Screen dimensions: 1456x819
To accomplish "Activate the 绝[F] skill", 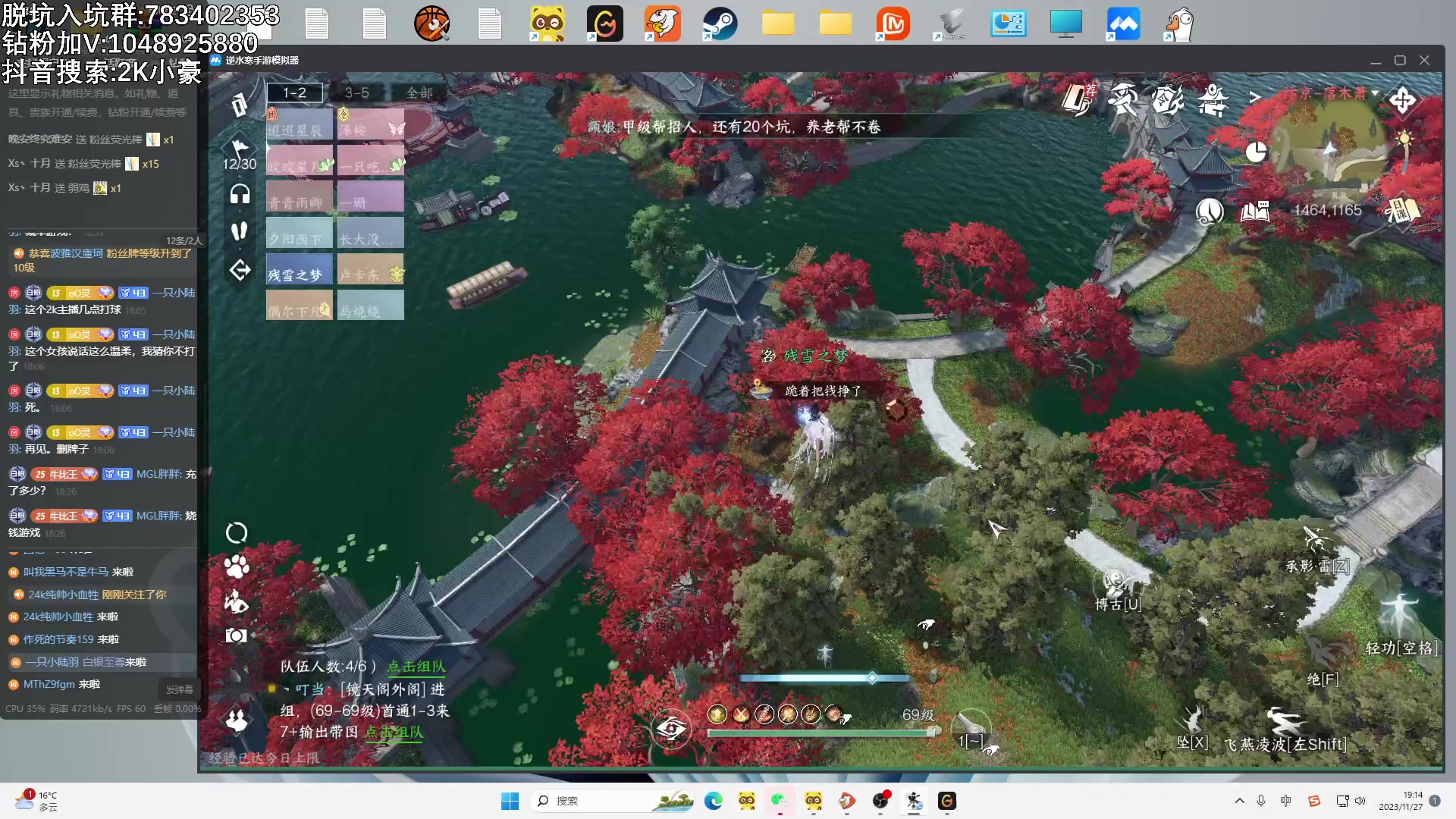I will [1323, 662].
